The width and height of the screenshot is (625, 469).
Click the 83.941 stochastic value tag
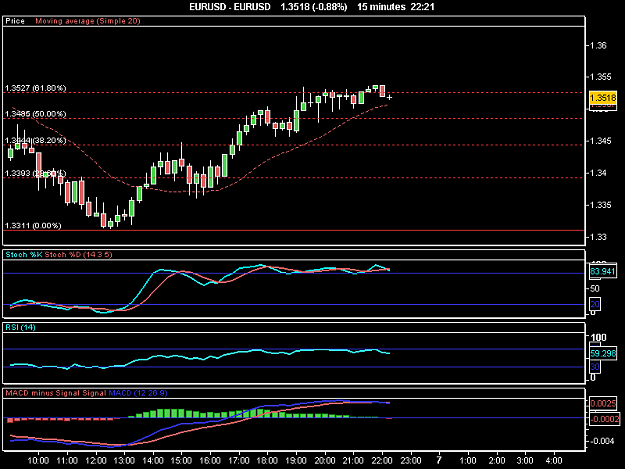click(x=603, y=271)
